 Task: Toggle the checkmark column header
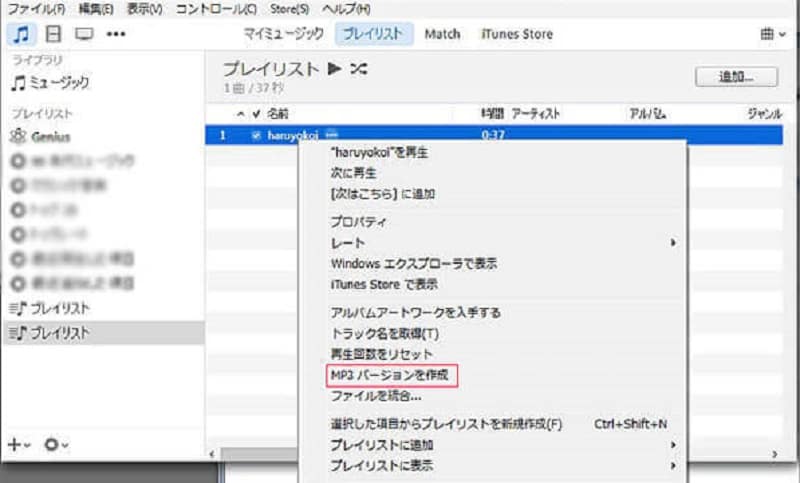tap(256, 114)
